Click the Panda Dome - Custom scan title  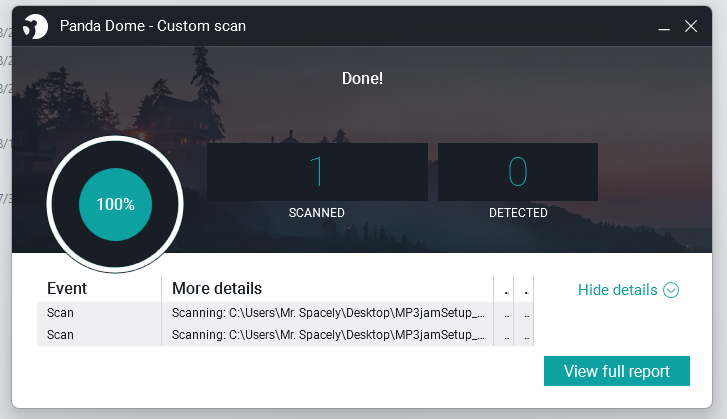click(153, 26)
